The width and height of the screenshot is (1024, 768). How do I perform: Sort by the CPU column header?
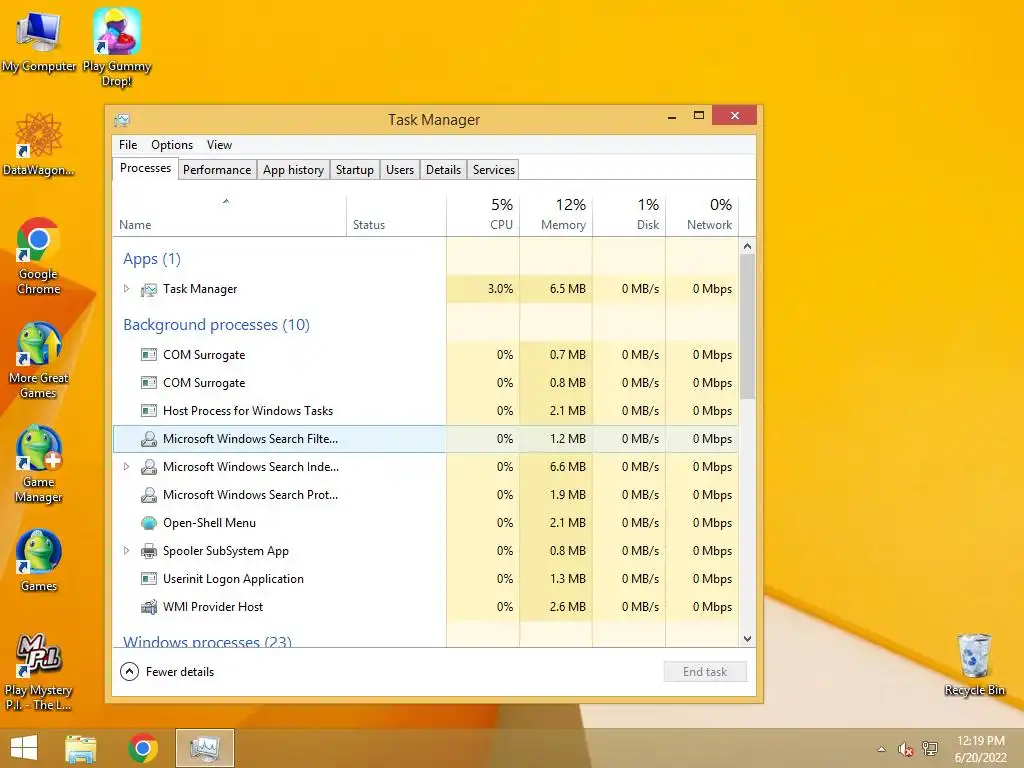483,216
